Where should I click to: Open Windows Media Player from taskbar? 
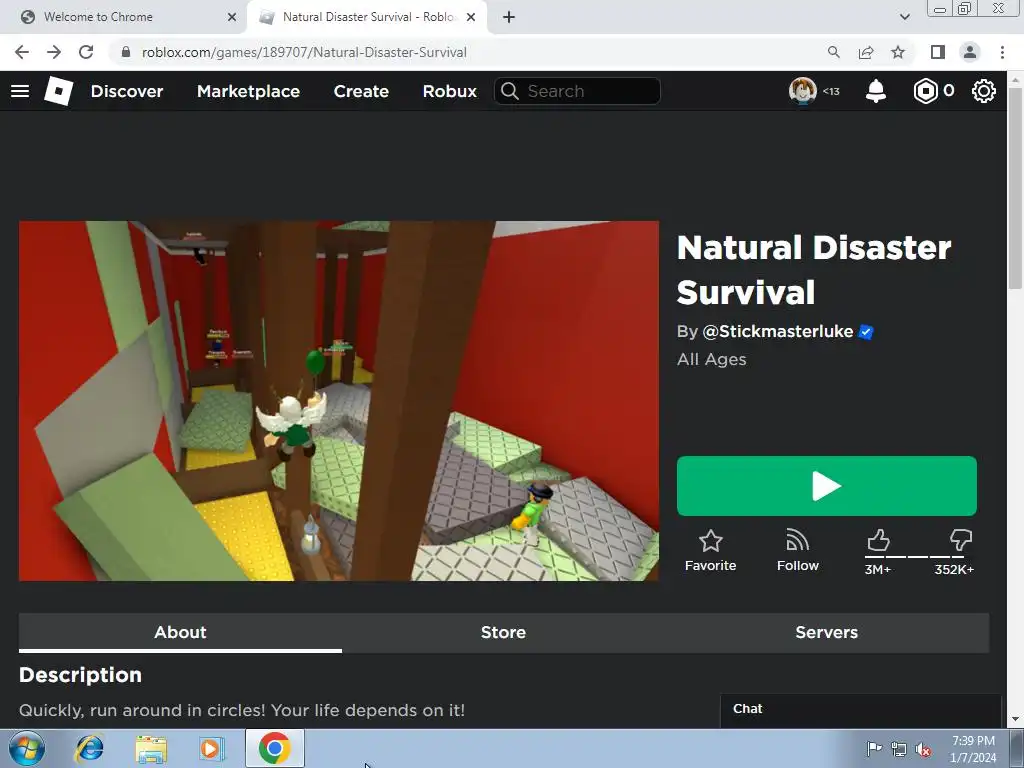pyautogui.click(x=212, y=748)
